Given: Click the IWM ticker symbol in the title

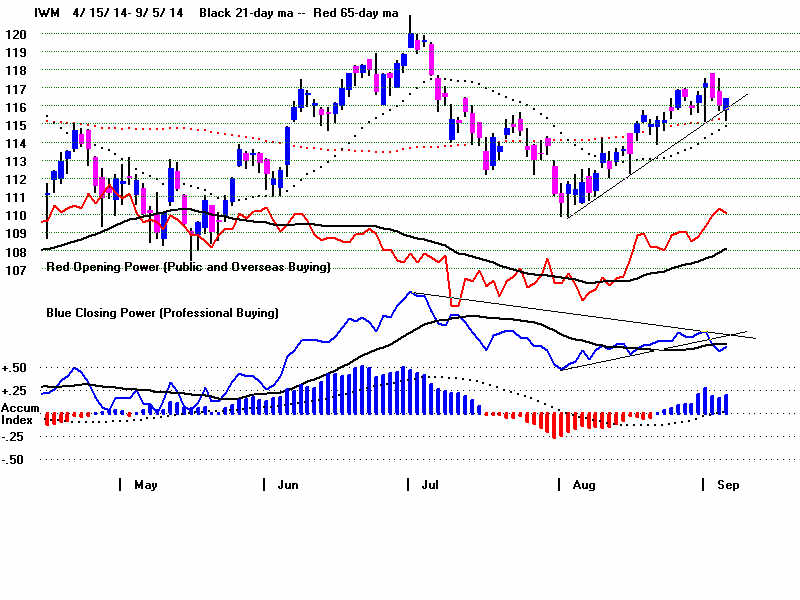Looking at the screenshot, I should tap(47, 13).
